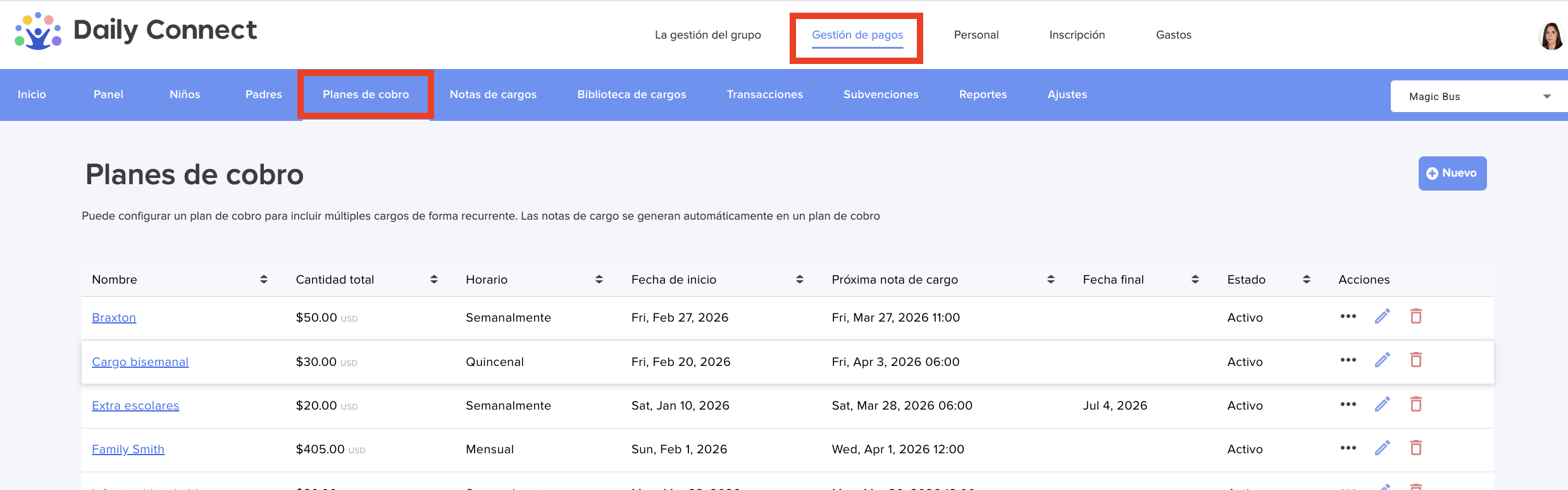Open the Cargo bisemanal plan link
Screen dimensions: 1568x490
point(140,361)
